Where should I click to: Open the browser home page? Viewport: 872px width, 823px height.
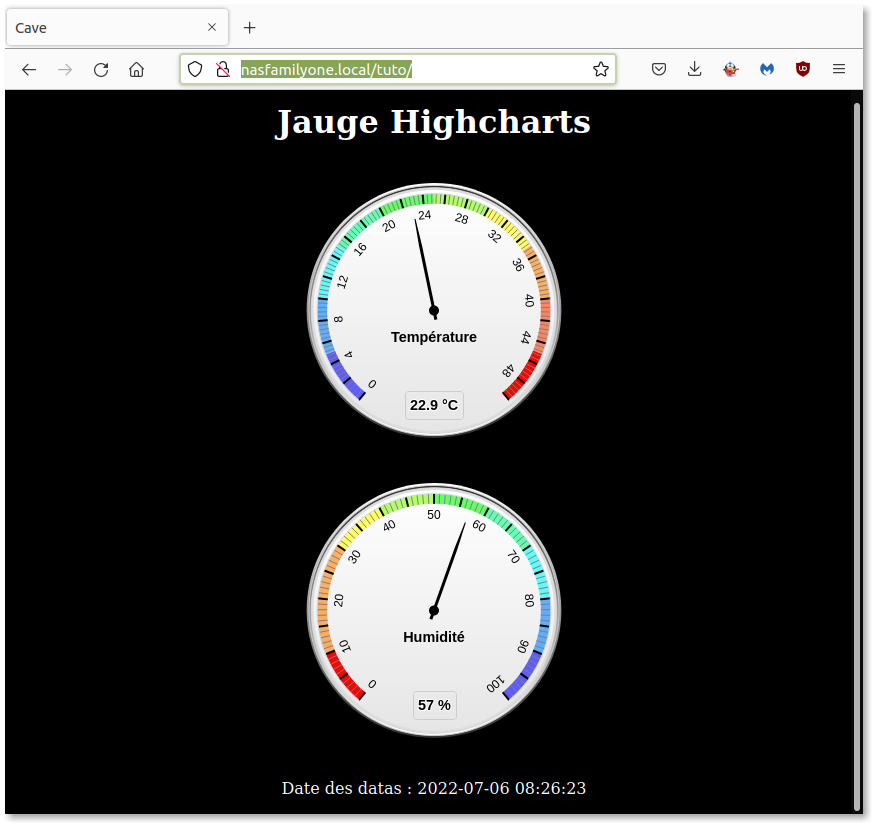pyautogui.click(x=137, y=70)
